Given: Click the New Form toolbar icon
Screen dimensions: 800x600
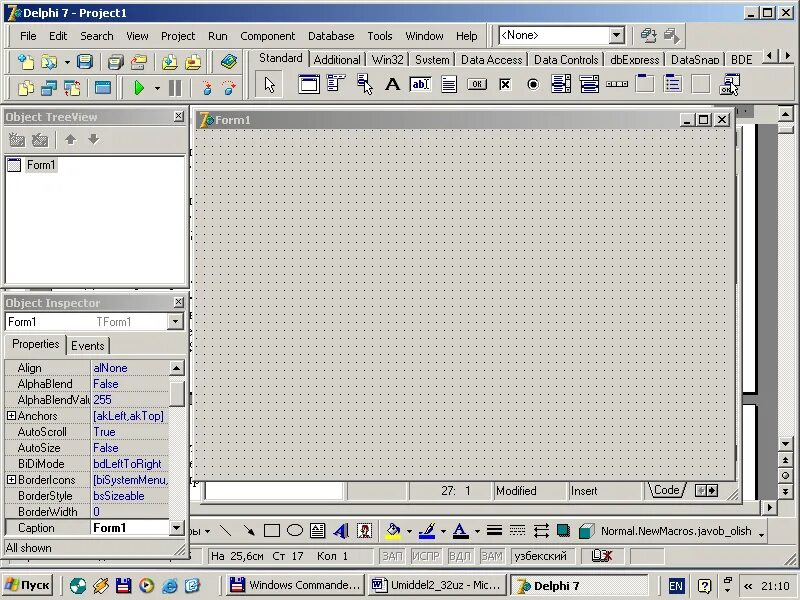Looking at the screenshot, I should point(103,88).
